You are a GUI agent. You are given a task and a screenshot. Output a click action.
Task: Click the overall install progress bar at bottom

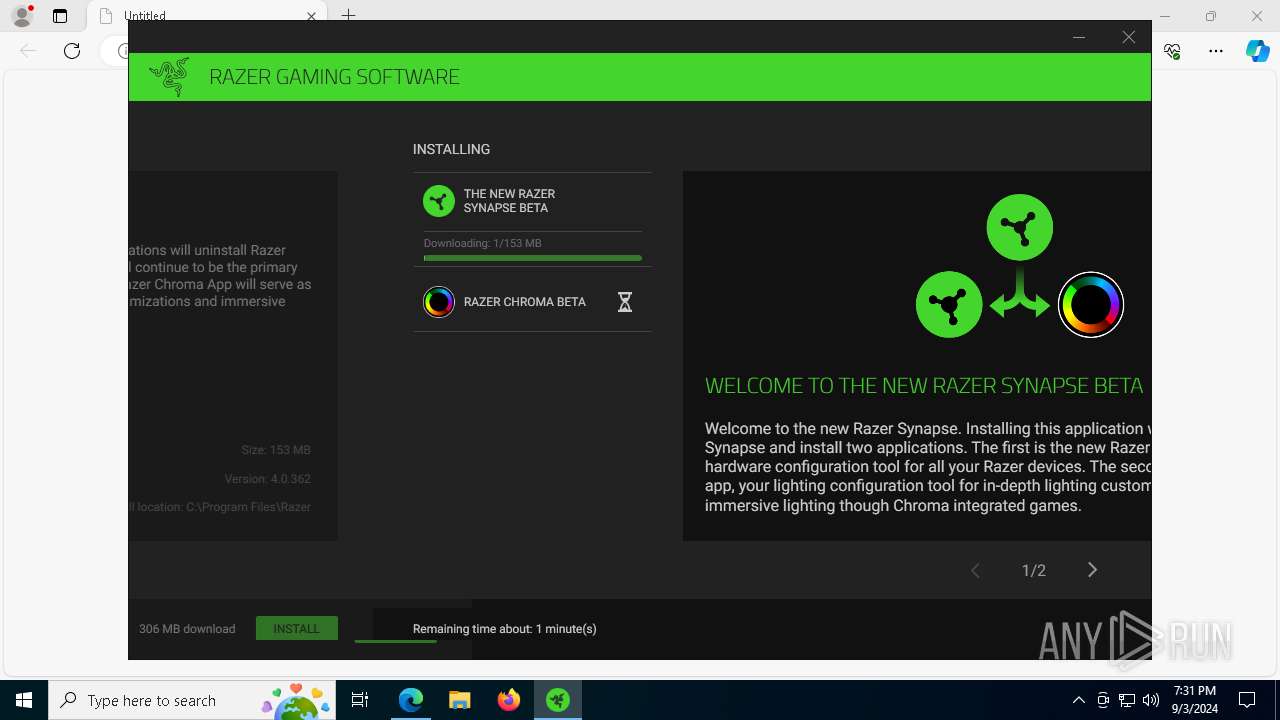click(x=396, y=641)
